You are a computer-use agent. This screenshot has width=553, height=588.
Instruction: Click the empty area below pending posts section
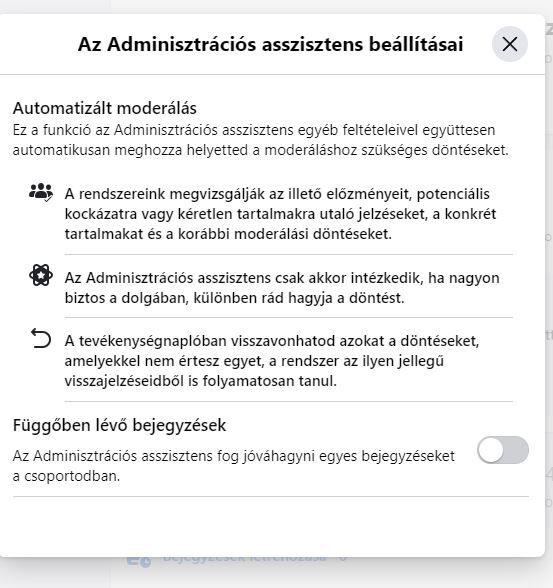coord(271,527)
